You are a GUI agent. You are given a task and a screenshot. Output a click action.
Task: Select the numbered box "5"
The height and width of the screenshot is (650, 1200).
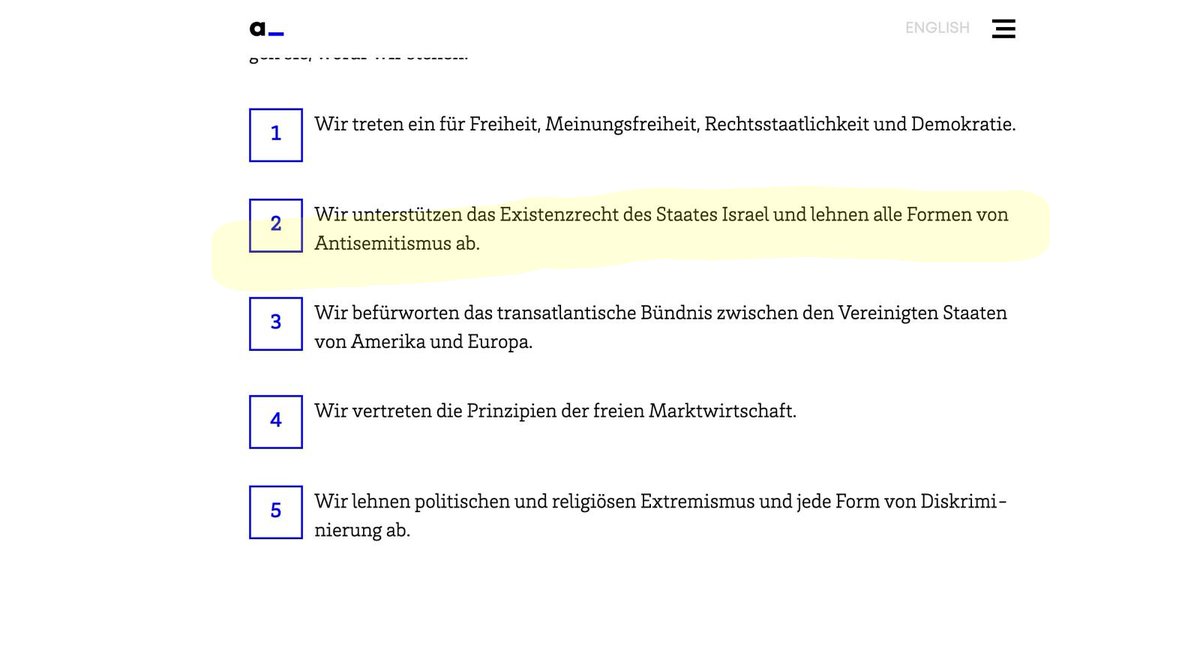275,511
